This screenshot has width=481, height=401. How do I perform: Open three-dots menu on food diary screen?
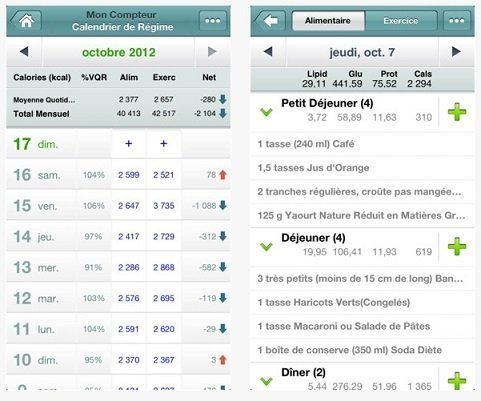point(456,21)
